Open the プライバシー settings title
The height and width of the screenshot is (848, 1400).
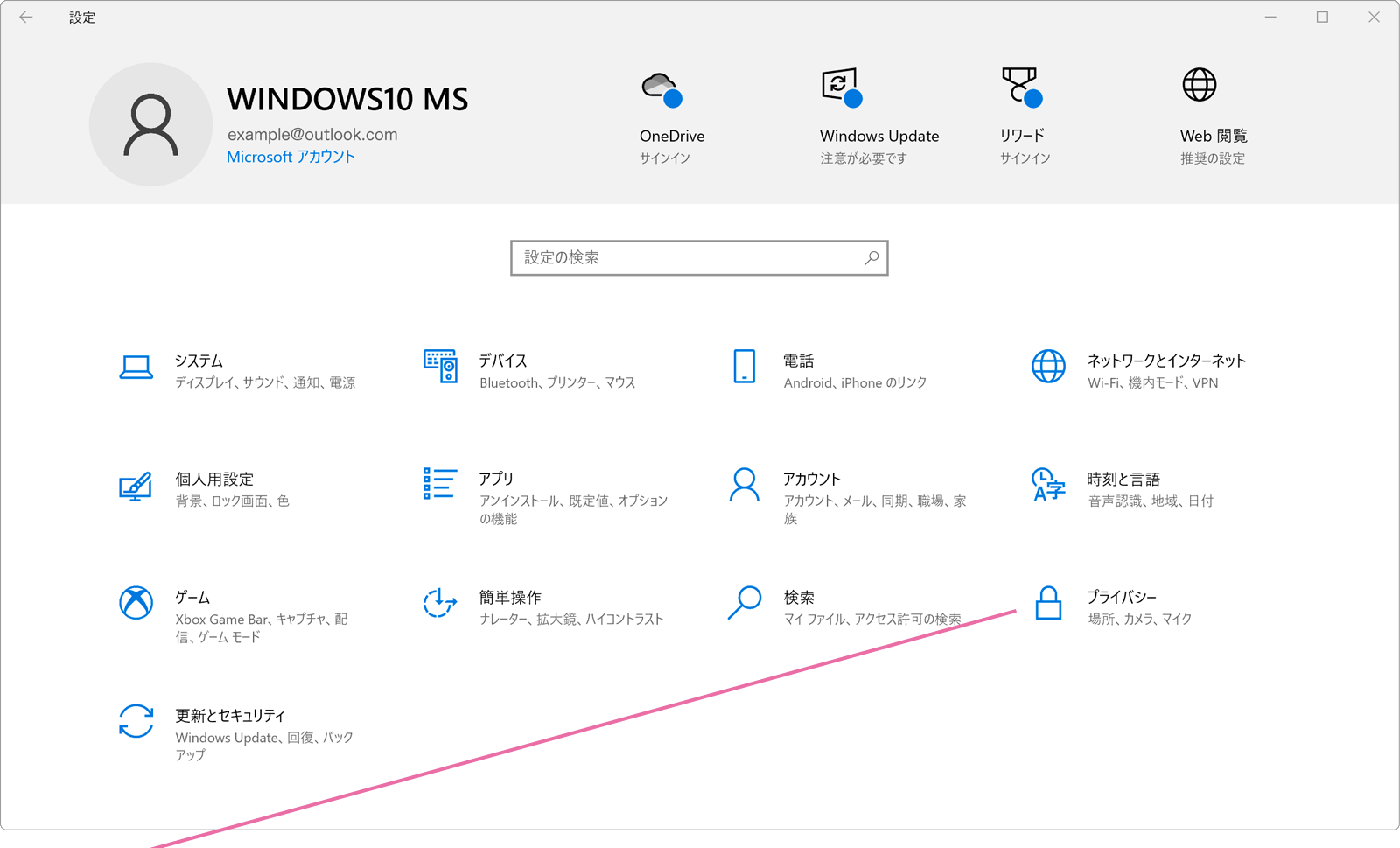point(1122,597)
